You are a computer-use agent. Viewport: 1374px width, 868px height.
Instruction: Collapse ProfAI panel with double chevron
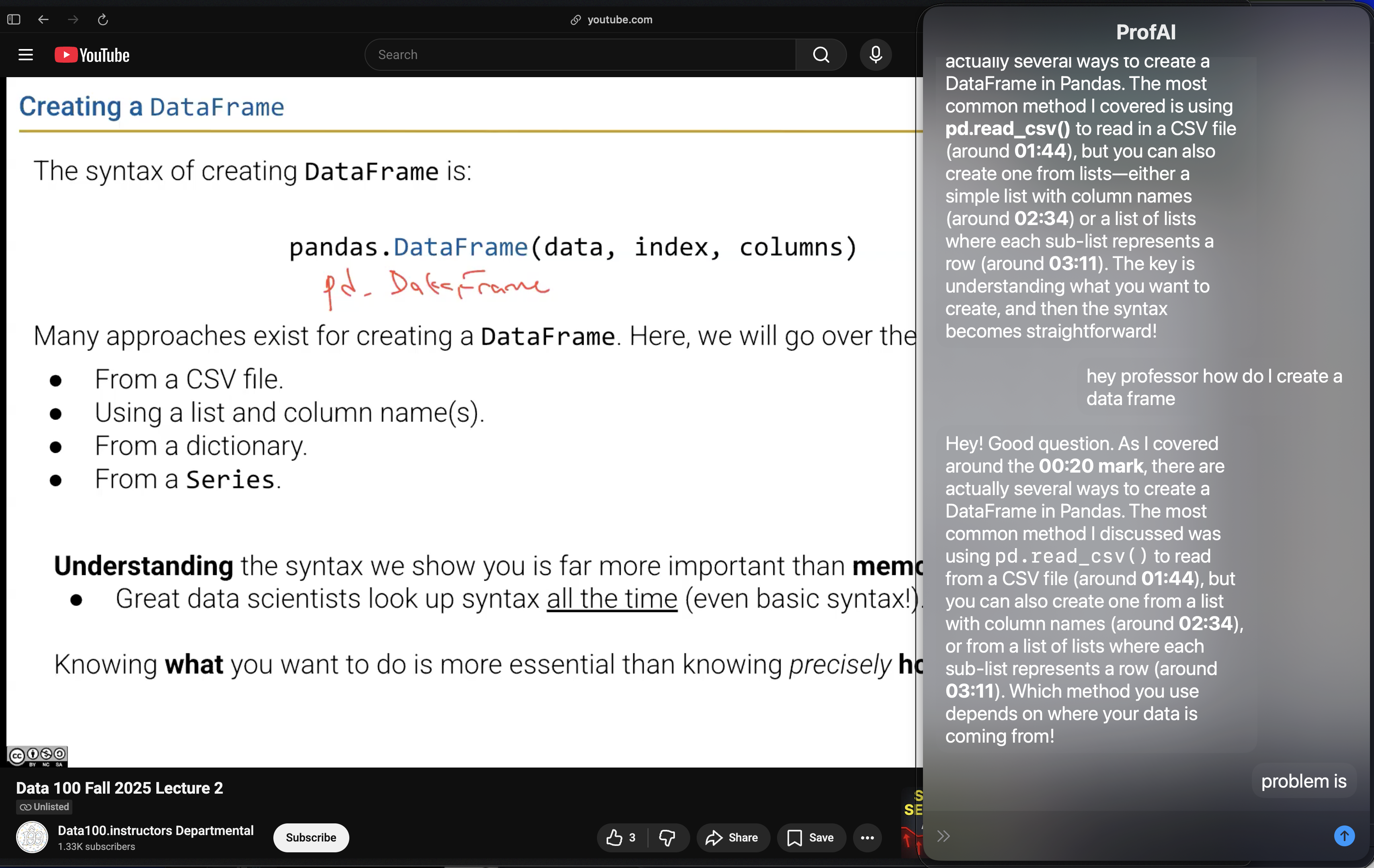tap(943, 835)
